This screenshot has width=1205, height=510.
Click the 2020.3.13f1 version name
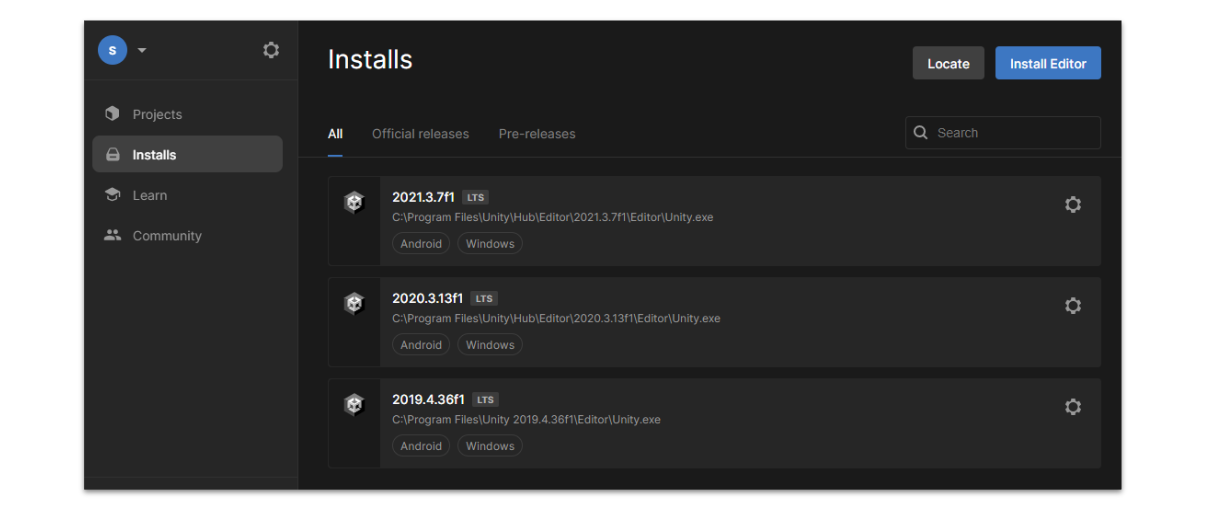pos(428,298)
